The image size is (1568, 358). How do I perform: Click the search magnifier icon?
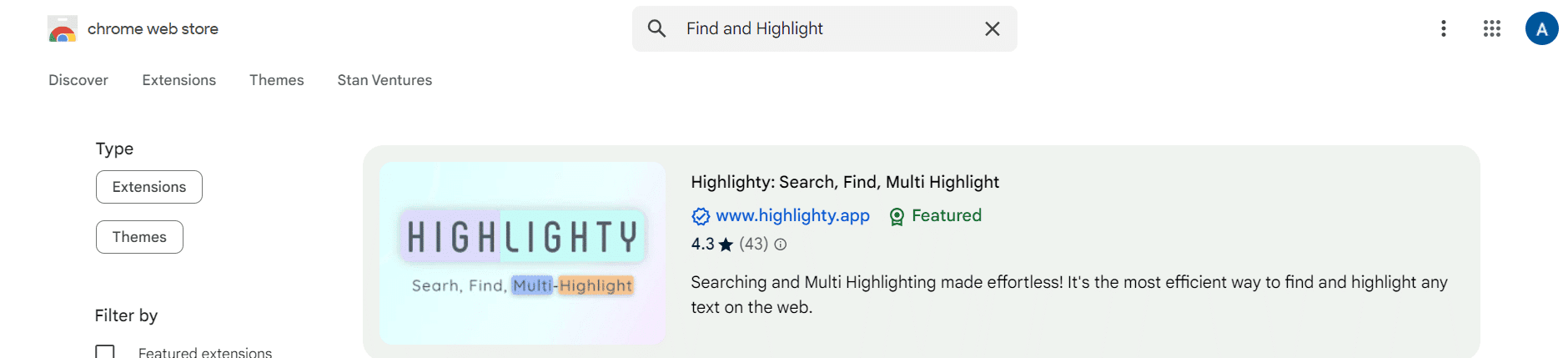[657, 29]
